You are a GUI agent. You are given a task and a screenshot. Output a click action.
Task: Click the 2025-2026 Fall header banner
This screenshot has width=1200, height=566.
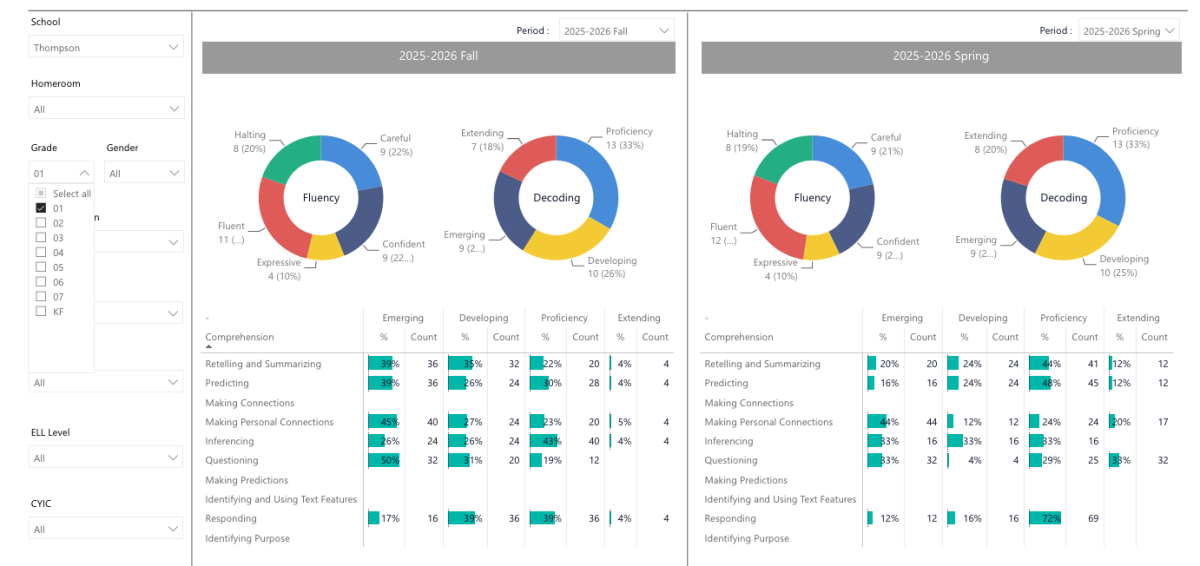click(439, 56)
